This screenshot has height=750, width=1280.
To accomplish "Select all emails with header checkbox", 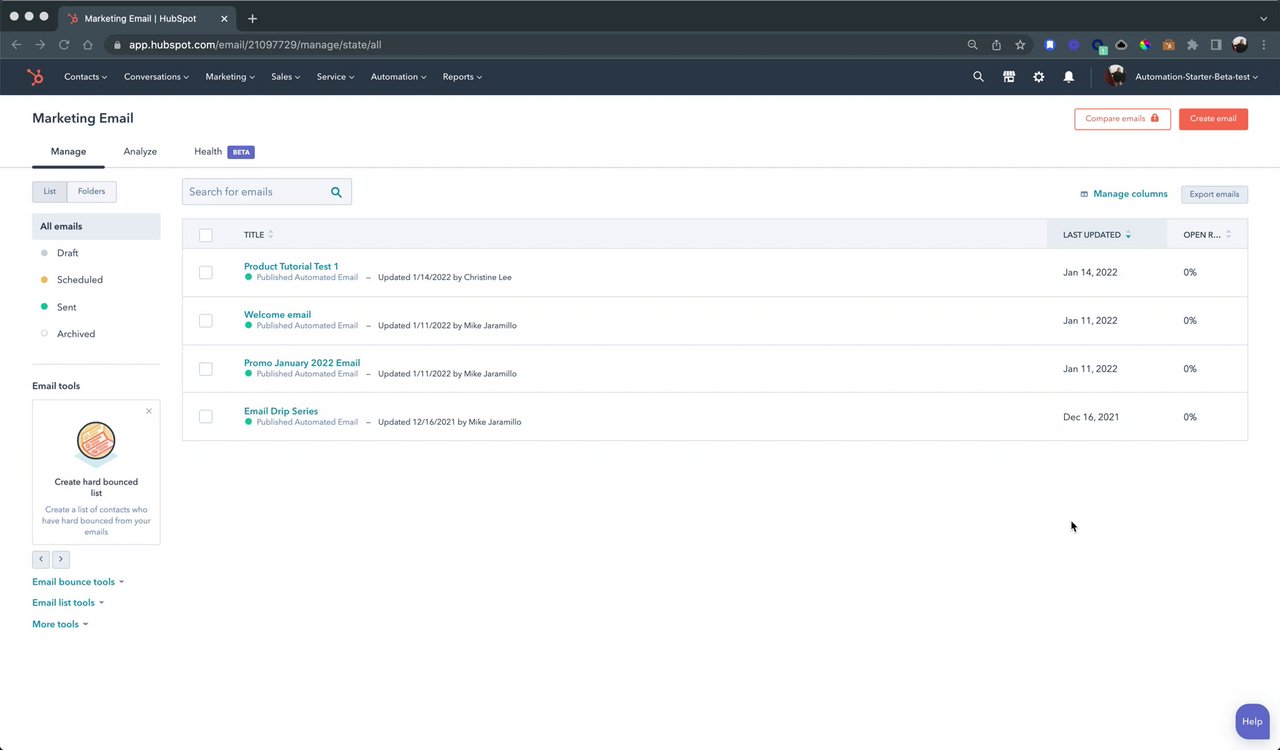I will tap(206, 235).
